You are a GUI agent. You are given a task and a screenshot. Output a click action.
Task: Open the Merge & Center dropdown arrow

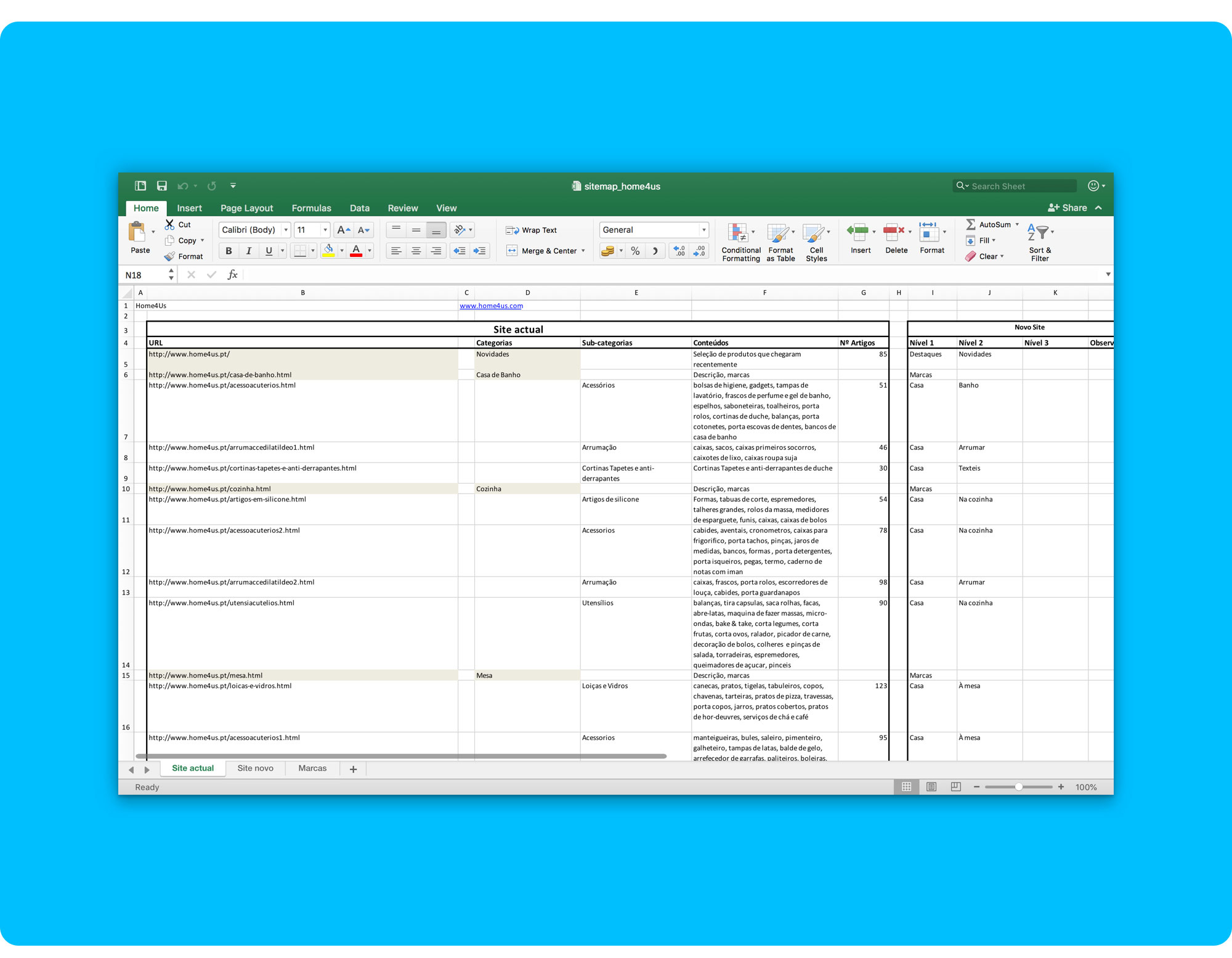point(583,251)
